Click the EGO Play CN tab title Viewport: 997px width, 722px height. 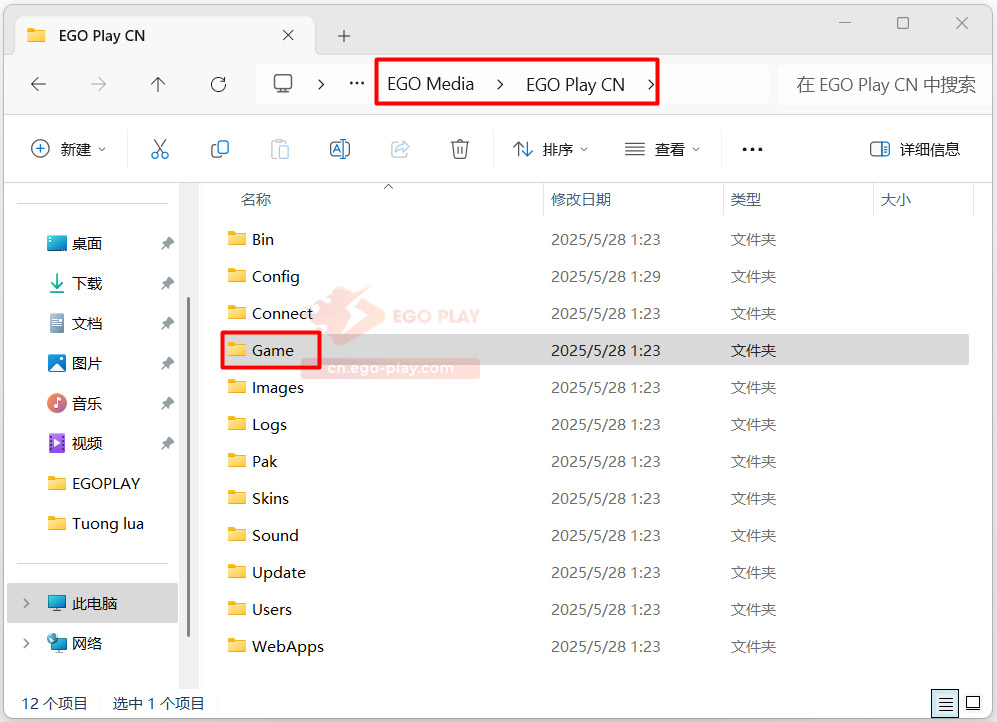(x=102, y=36)
